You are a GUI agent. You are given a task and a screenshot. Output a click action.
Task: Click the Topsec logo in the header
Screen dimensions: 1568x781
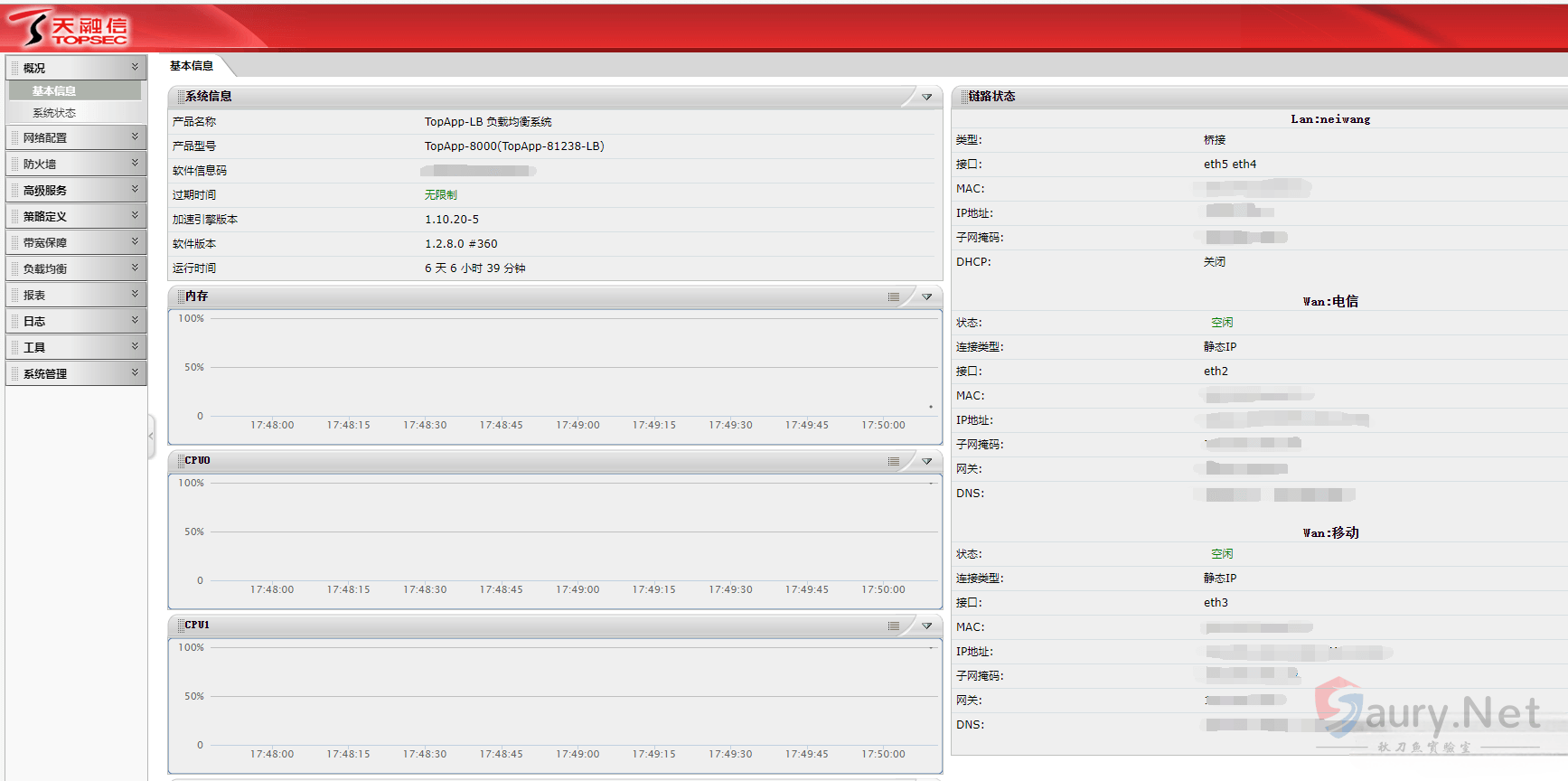click(x=68, y=28)
